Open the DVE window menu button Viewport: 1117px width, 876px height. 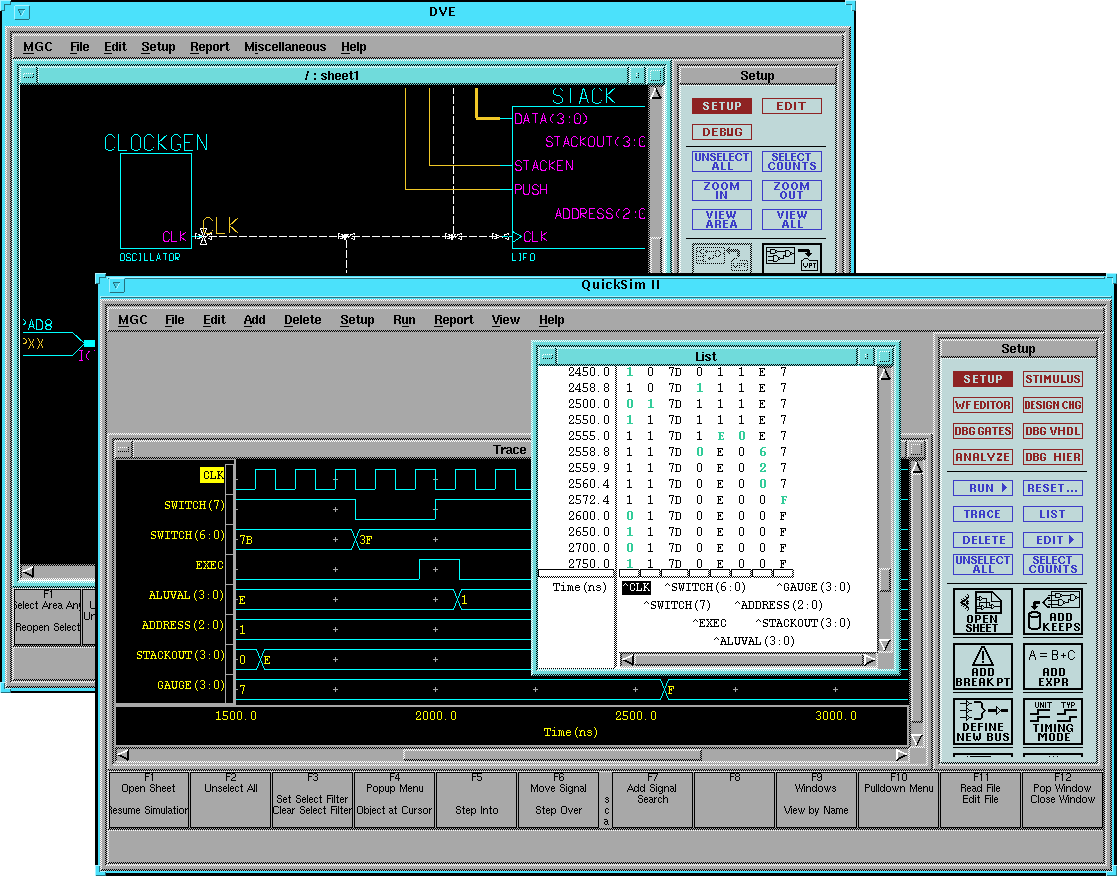[22, 12]
